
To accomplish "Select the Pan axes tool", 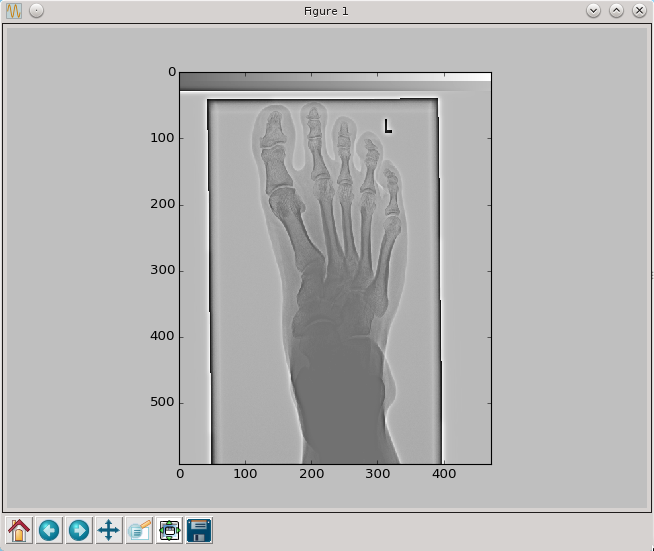I will [x=109, y=530].
